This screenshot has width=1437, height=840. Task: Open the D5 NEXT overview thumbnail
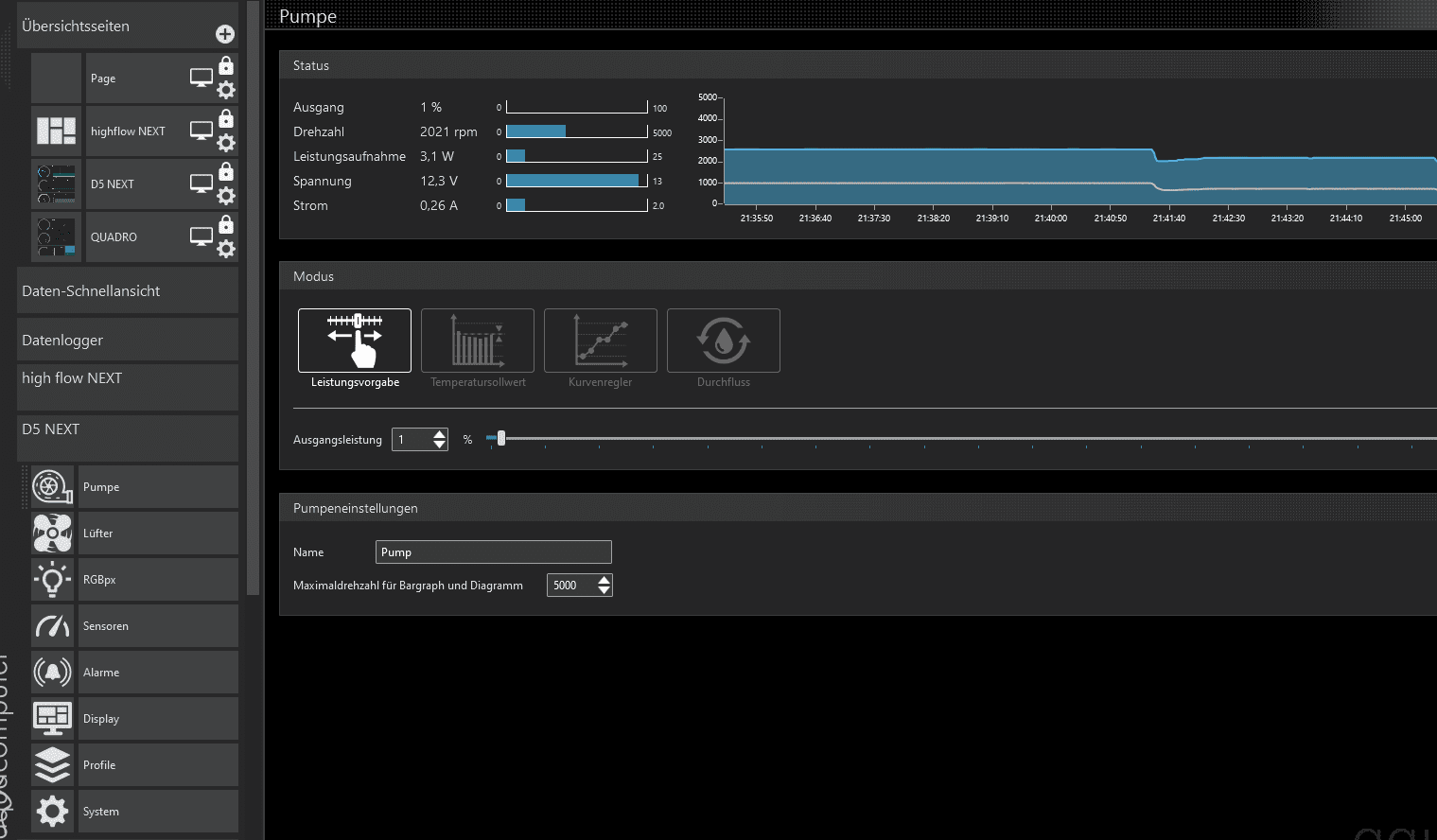pyautogui.click(x=56, y=184)
